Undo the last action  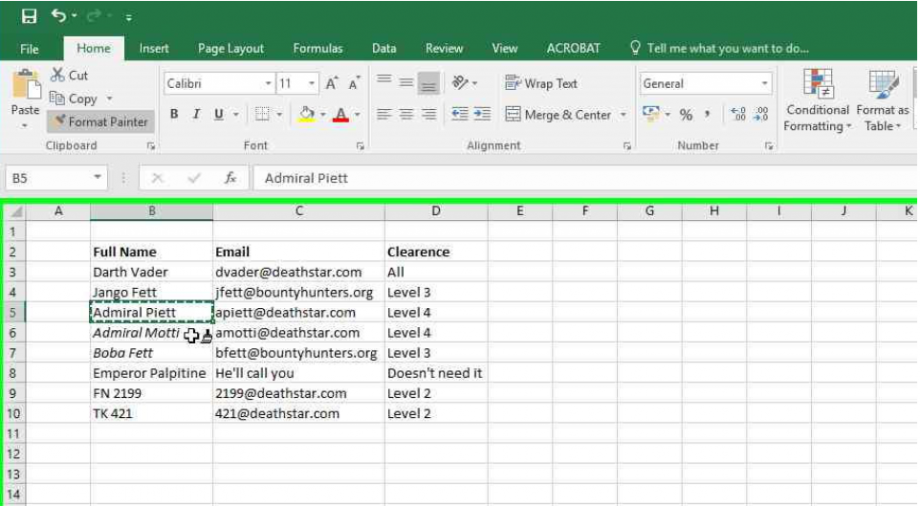59,15
